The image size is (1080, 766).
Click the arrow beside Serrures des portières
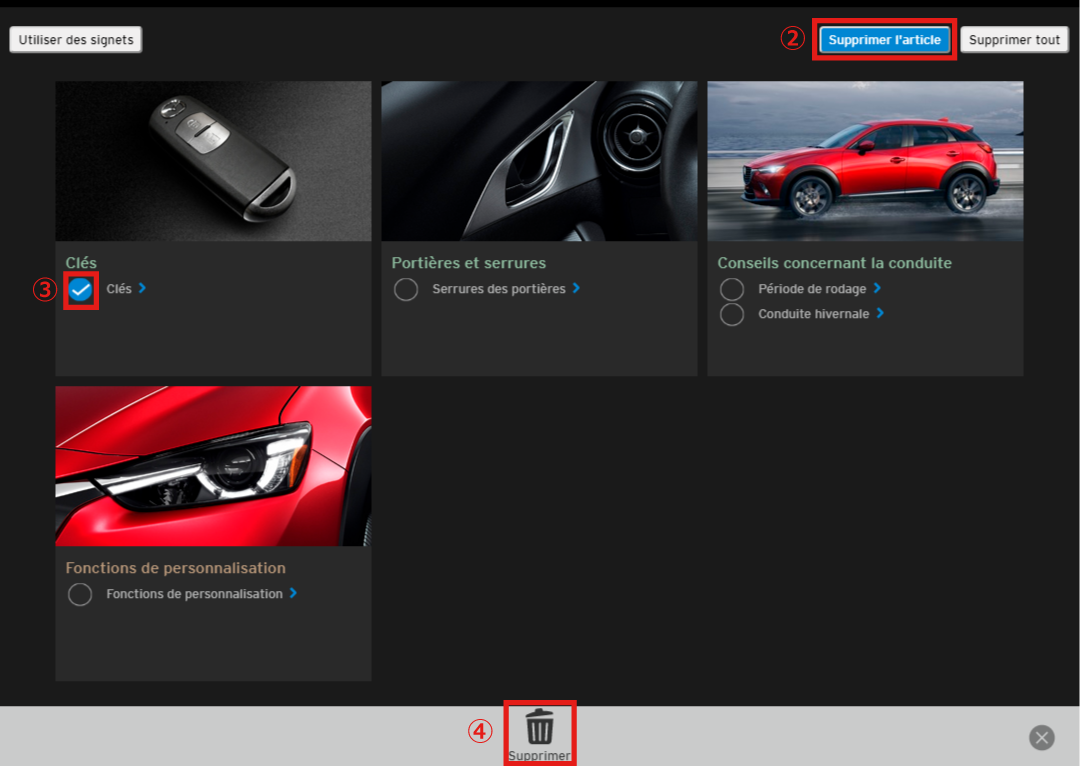pos(576,288)
